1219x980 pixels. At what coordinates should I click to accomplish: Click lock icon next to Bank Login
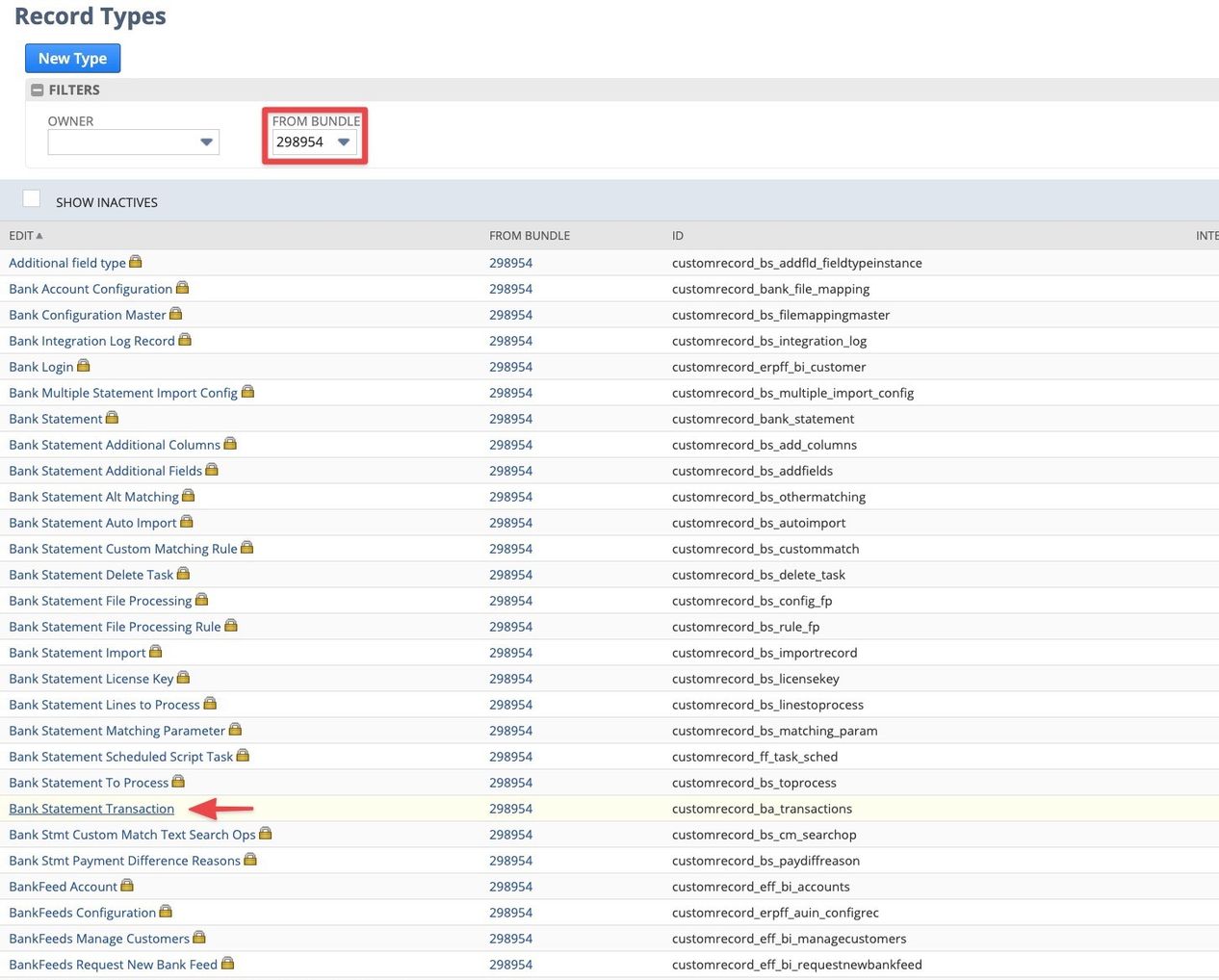click(x=84, y=366)
